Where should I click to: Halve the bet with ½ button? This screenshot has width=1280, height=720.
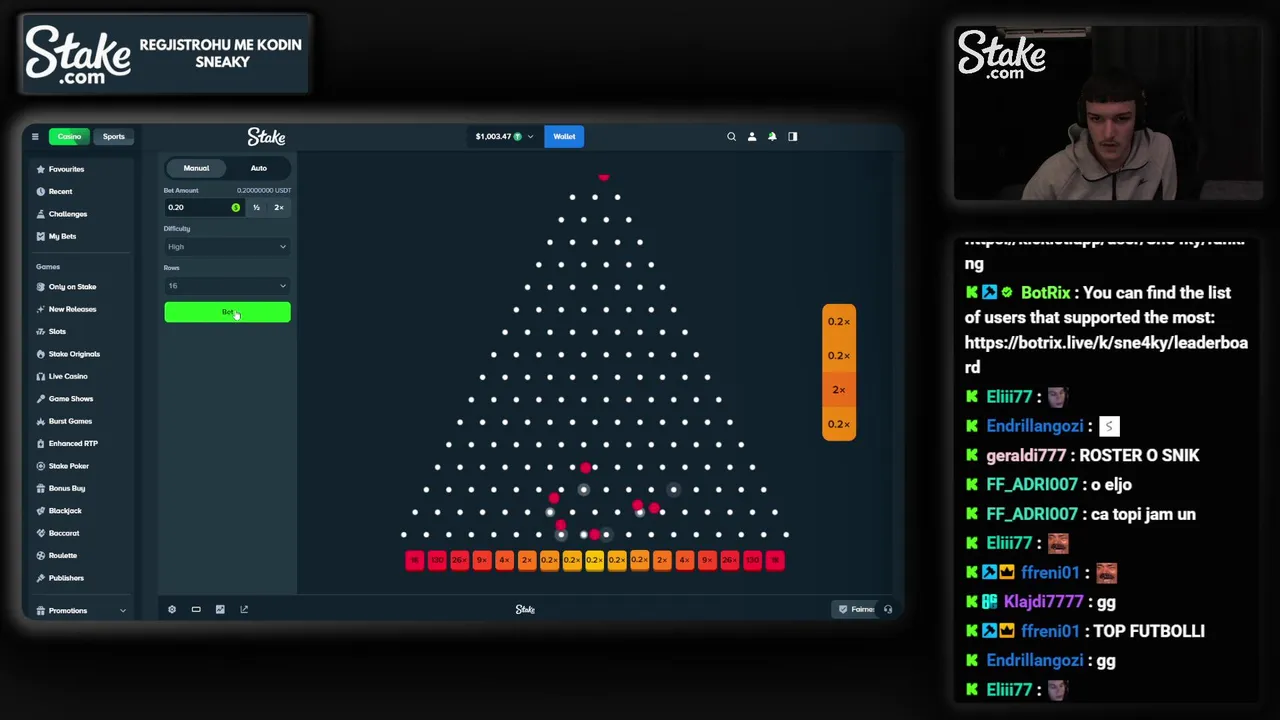pyautogui.click(x=257, y=207)
